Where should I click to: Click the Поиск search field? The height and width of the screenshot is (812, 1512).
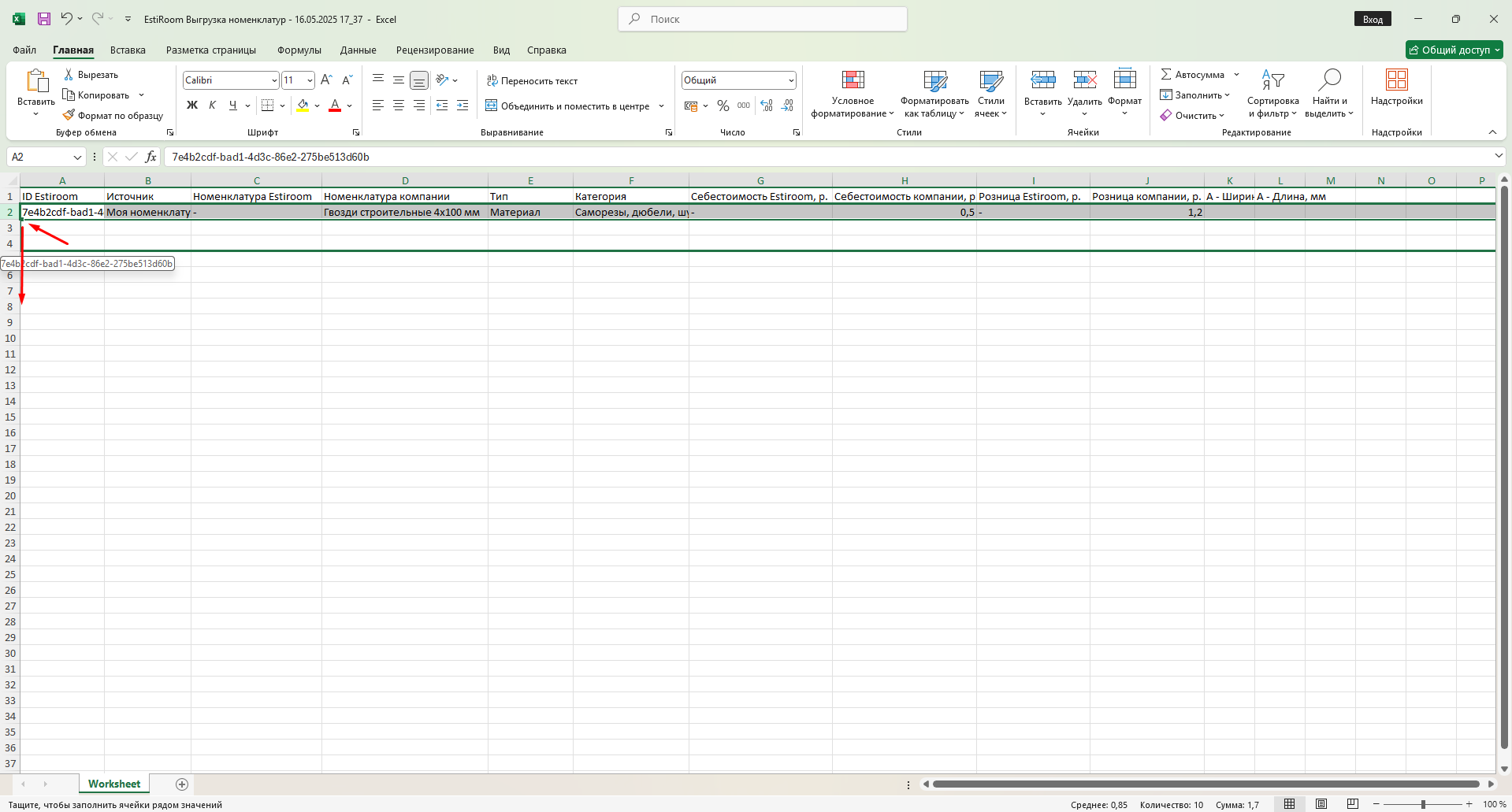point(763,19)
